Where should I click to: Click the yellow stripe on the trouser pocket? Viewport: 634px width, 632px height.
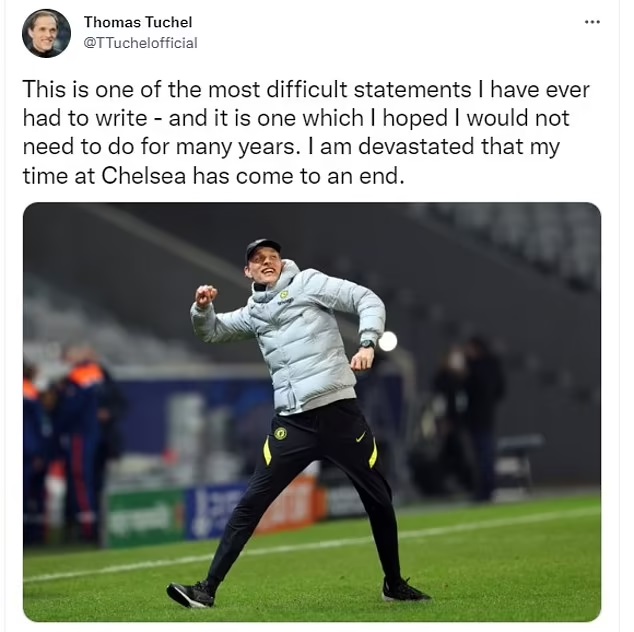coord(267,451)
